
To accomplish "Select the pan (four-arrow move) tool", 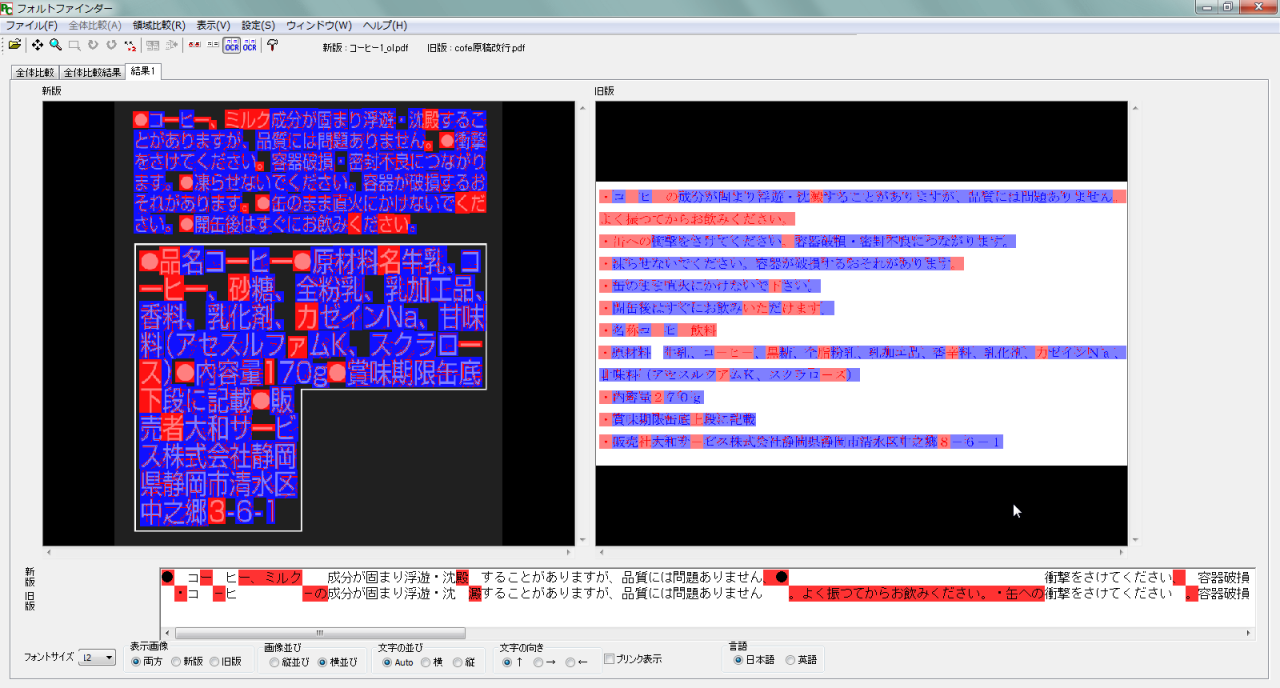I will coord(37,45).
